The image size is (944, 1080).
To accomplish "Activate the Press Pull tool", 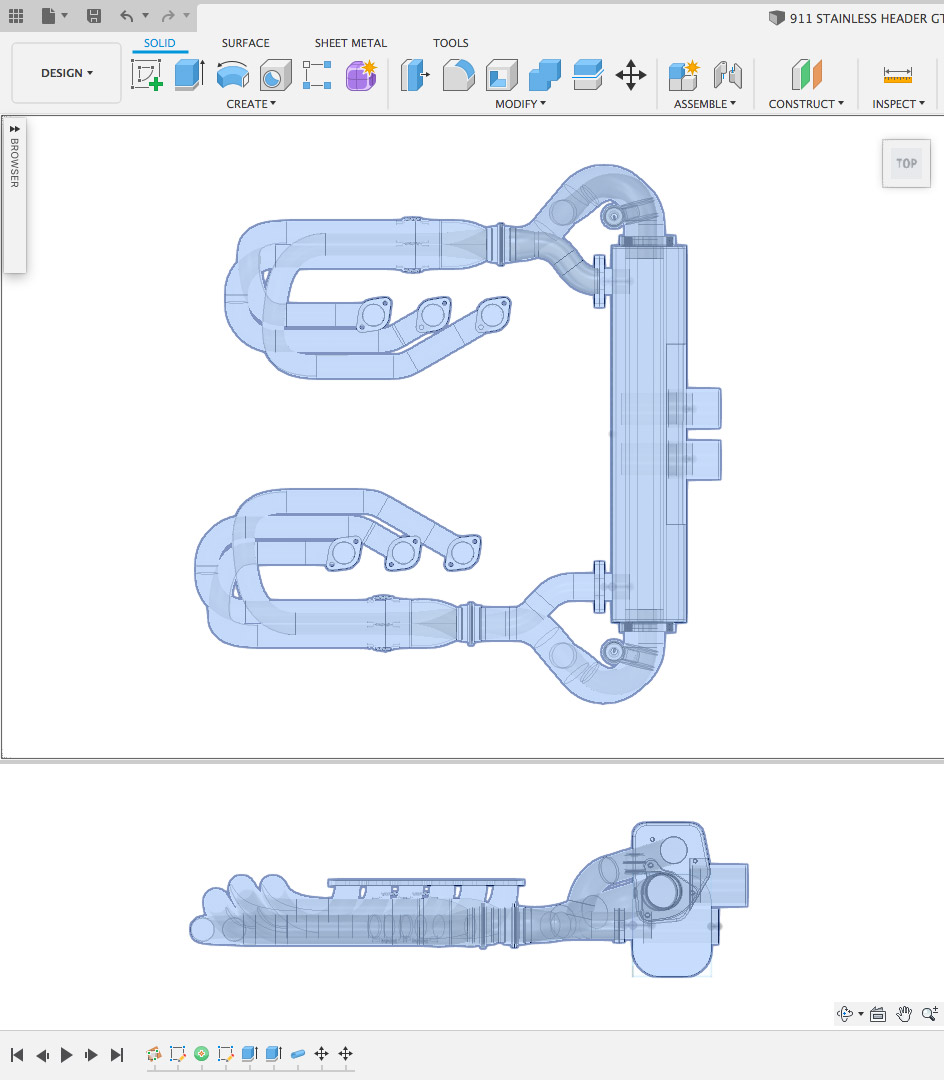I will pos(415,74).
